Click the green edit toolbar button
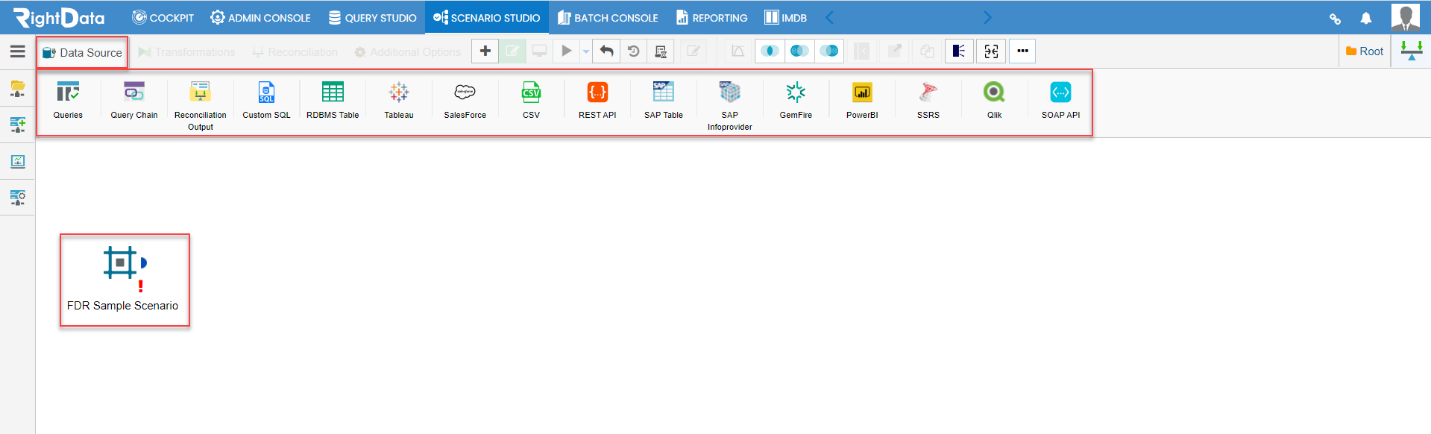 (x=512, y=51)
